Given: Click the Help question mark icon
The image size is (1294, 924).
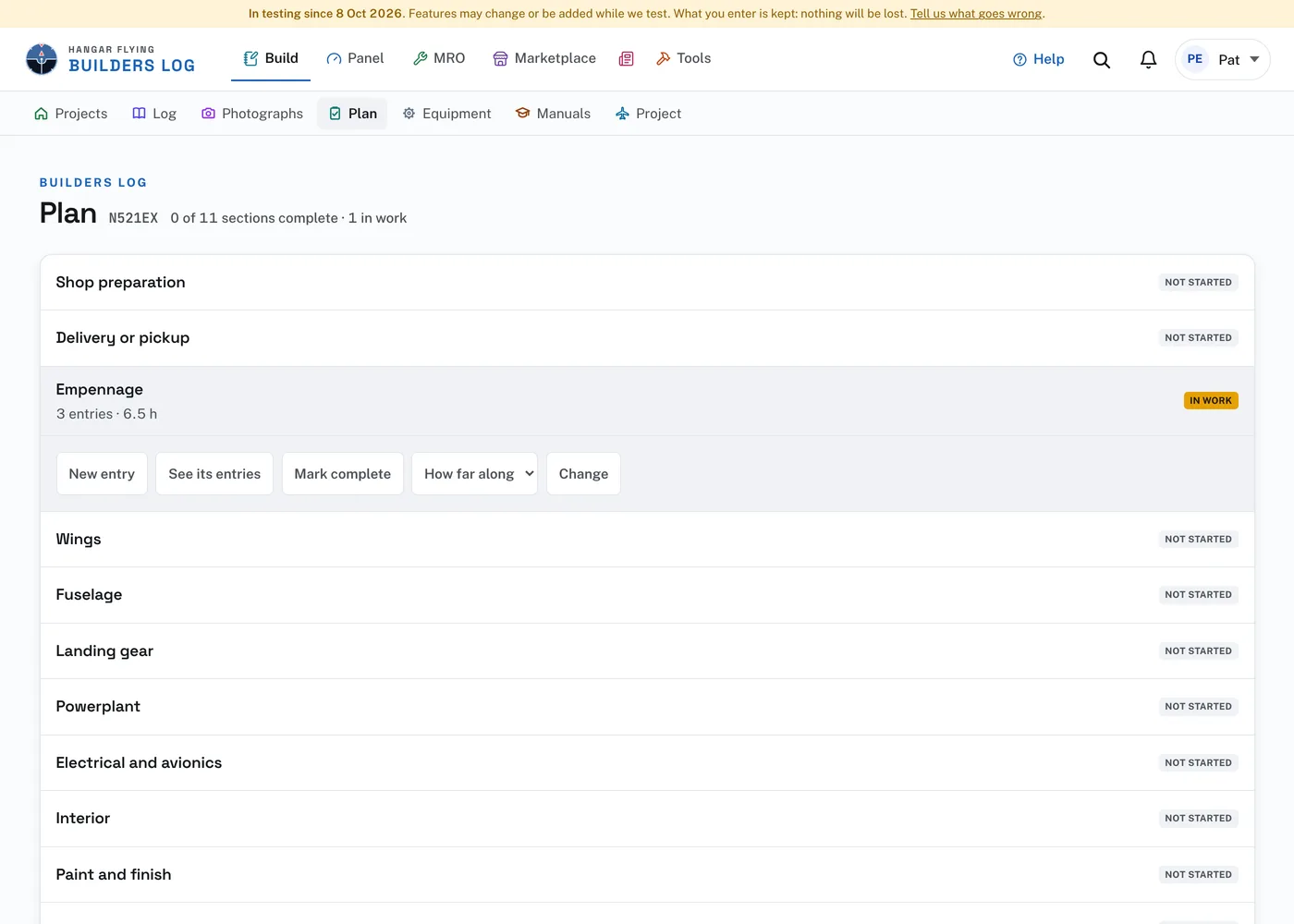Looking at the screenshot, I should pyautogui.click(x=1019, y=59).
